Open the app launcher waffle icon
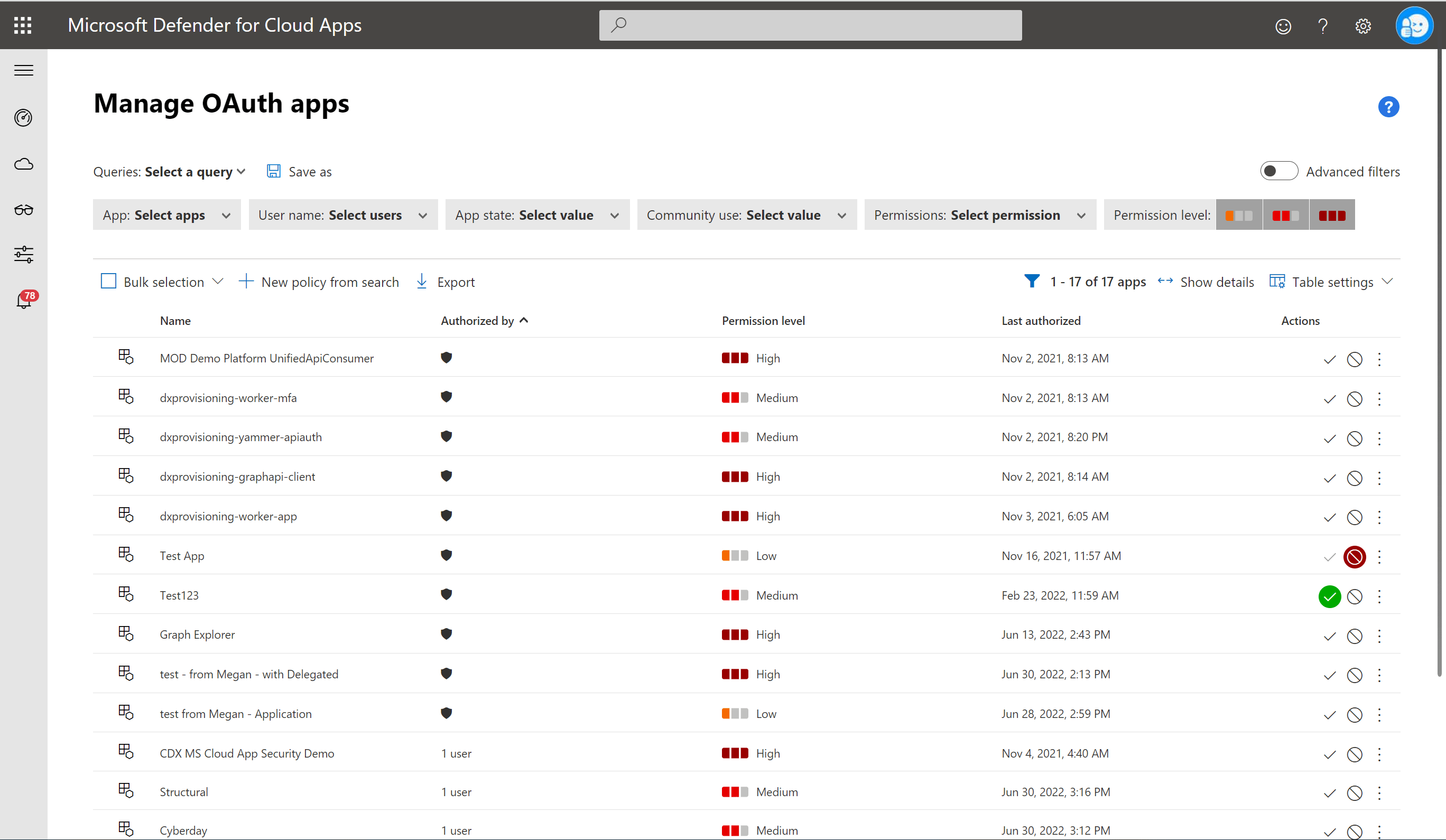Screen dimensions: 1446x840 coord(23,25)
